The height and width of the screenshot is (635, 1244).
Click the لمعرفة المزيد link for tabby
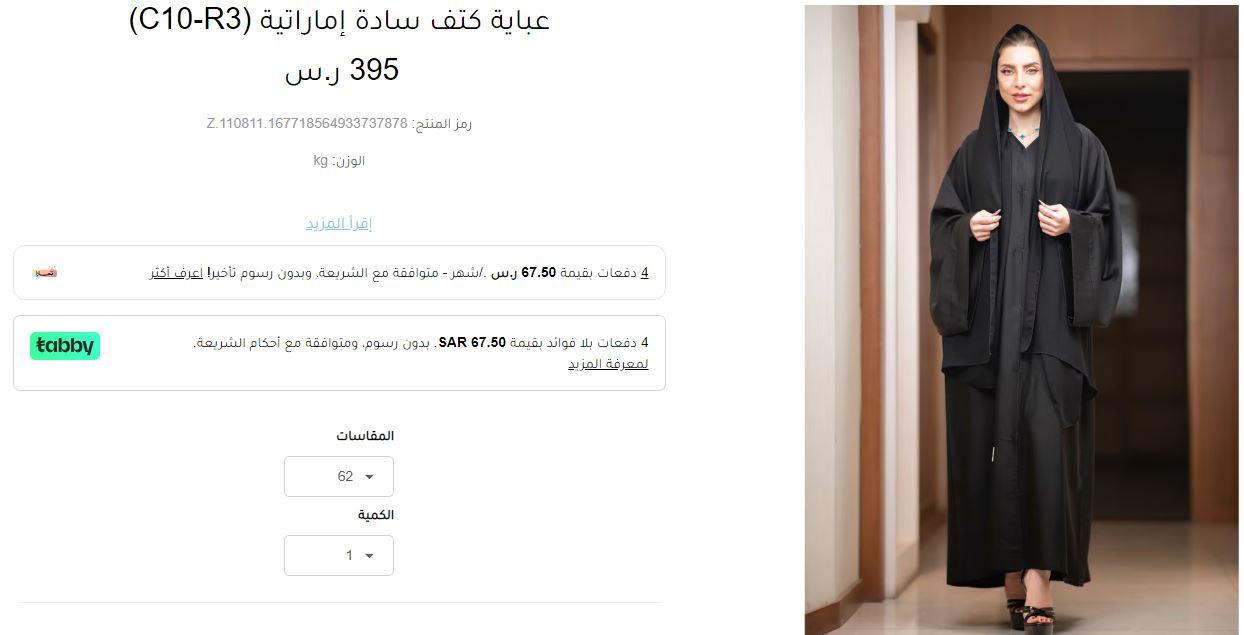[x=608, y=364]
